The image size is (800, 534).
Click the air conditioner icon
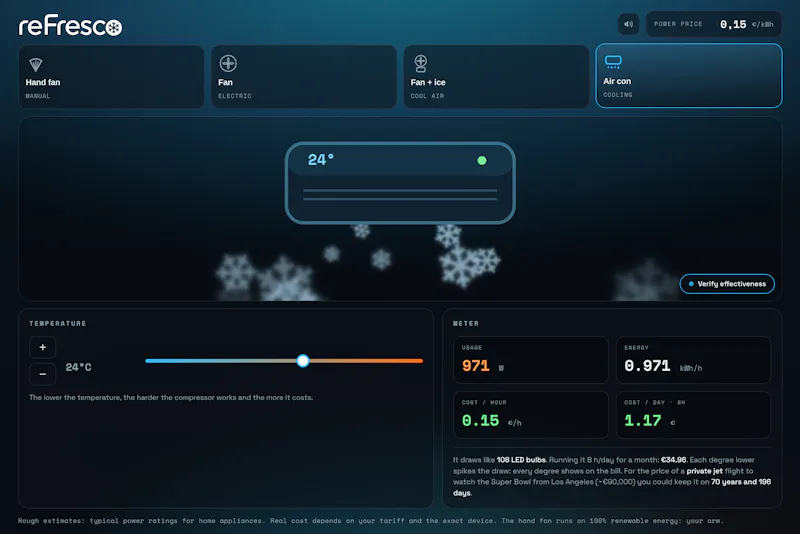coord(613,62)
